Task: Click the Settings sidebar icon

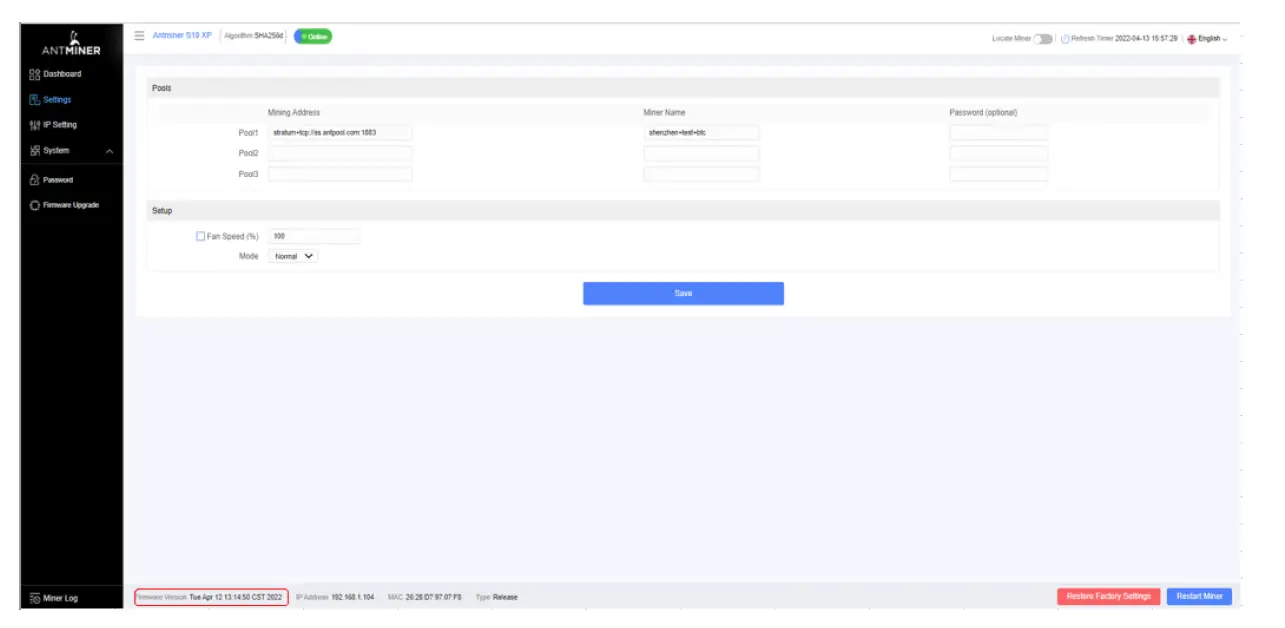Action: click(x=35, y=99)
